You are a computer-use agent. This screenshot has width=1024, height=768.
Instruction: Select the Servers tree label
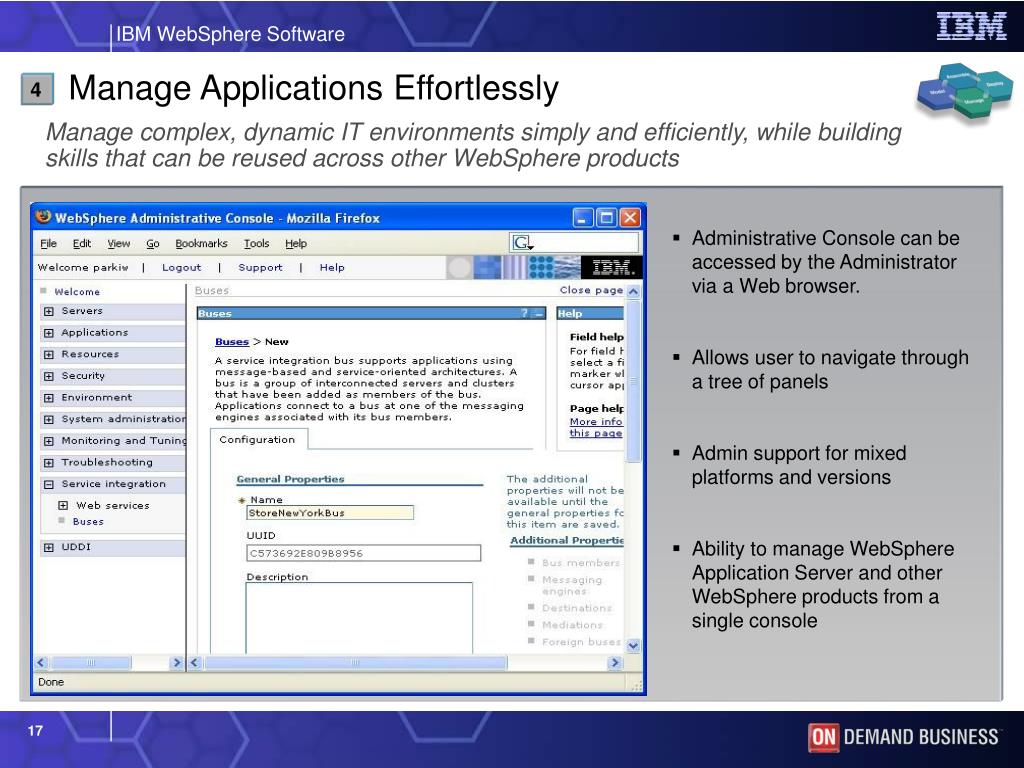click(82, 311)
